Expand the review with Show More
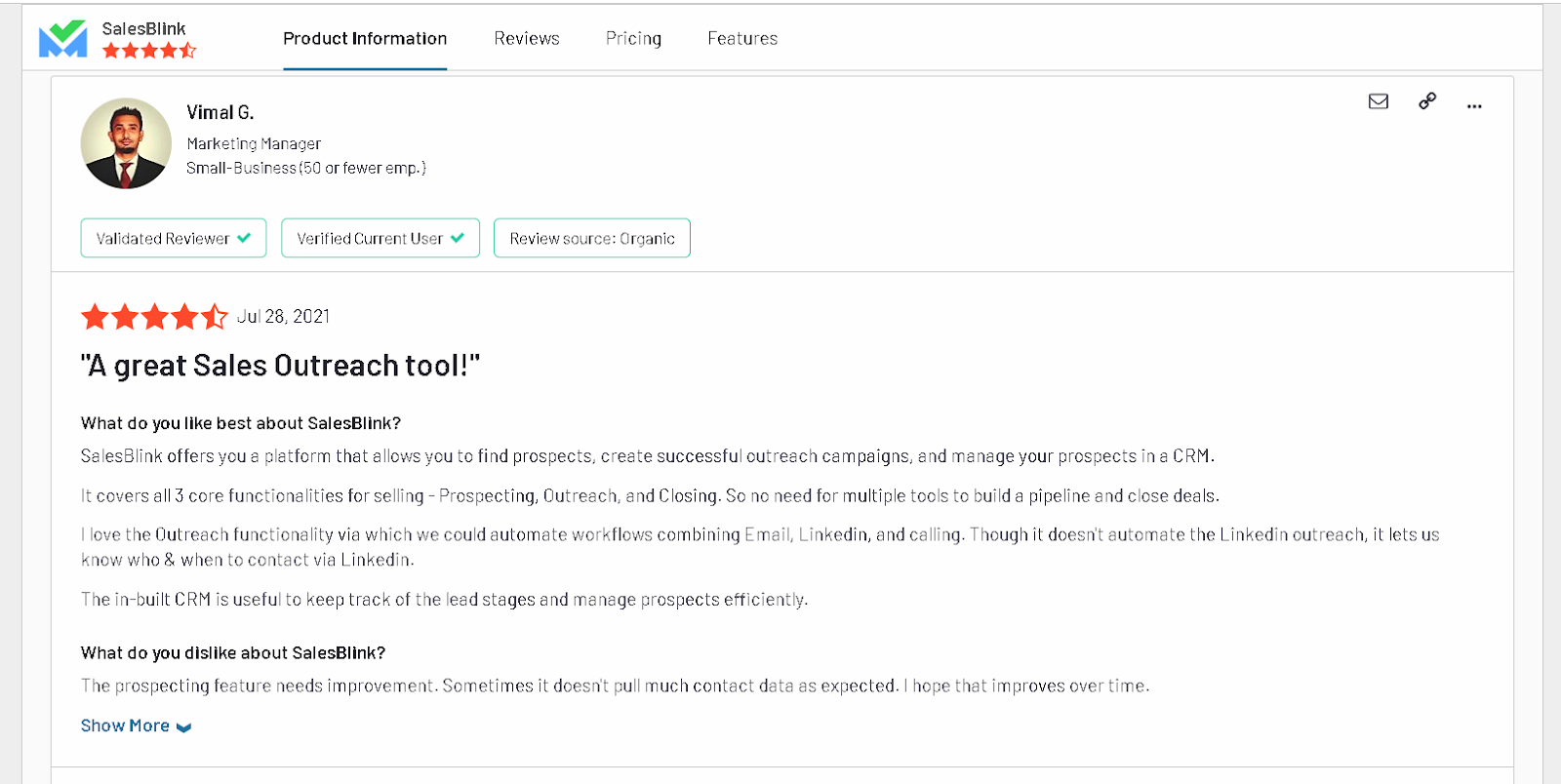The height and width of the screenshot is (784, 1561). [136, 725]
